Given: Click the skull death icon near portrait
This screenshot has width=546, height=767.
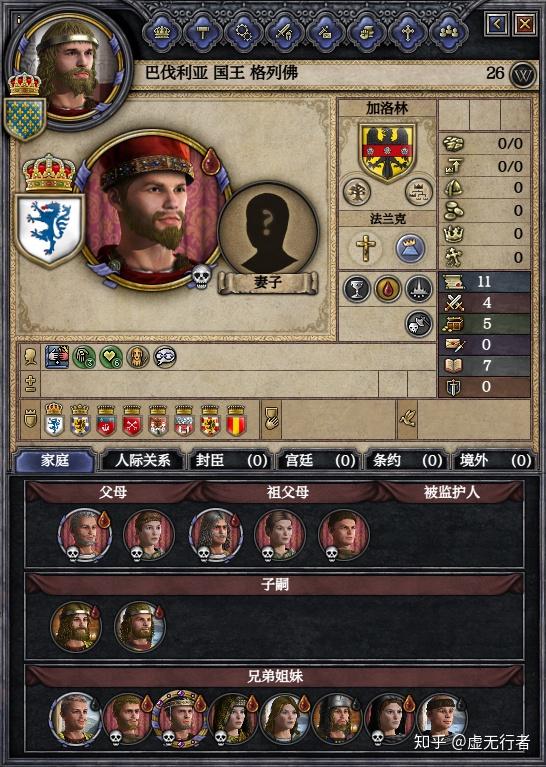Looking at the screenshot, I should click(x=201, y=276).
